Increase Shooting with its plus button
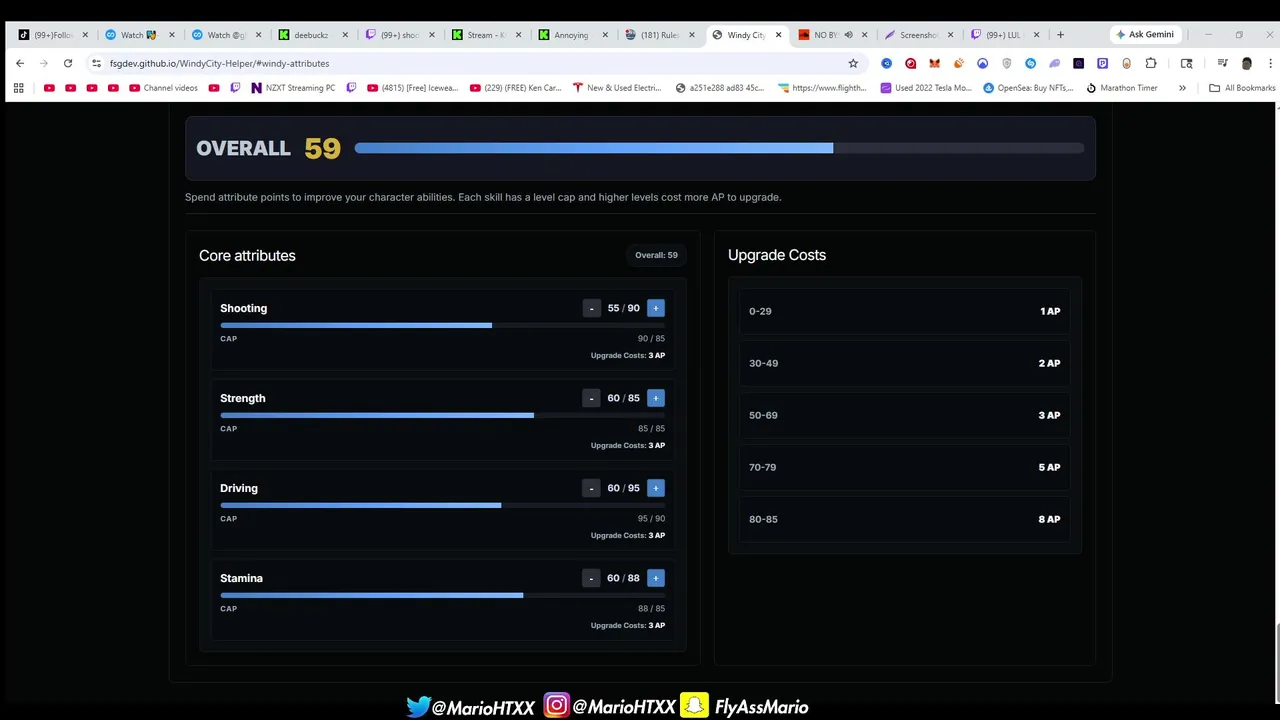The width and height of the screenshot is (1280, 720). tap(655, 308)
